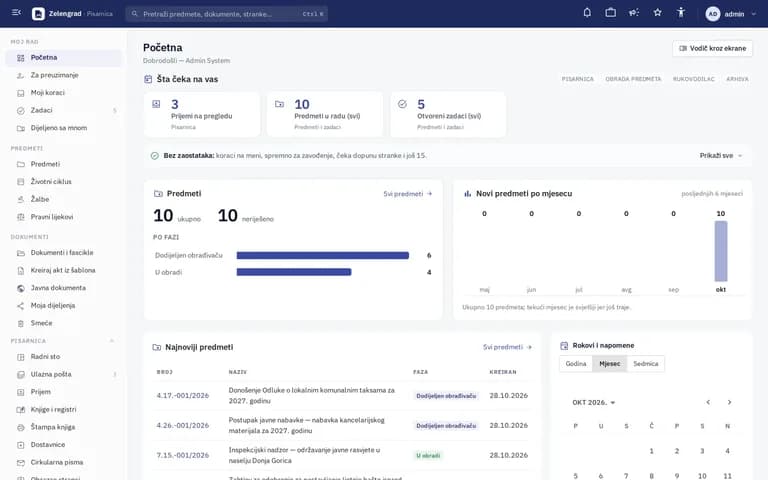This screenshot has width=768, height=480.
Task: Open favorites star icon
Action: click(x=657, y=13)
